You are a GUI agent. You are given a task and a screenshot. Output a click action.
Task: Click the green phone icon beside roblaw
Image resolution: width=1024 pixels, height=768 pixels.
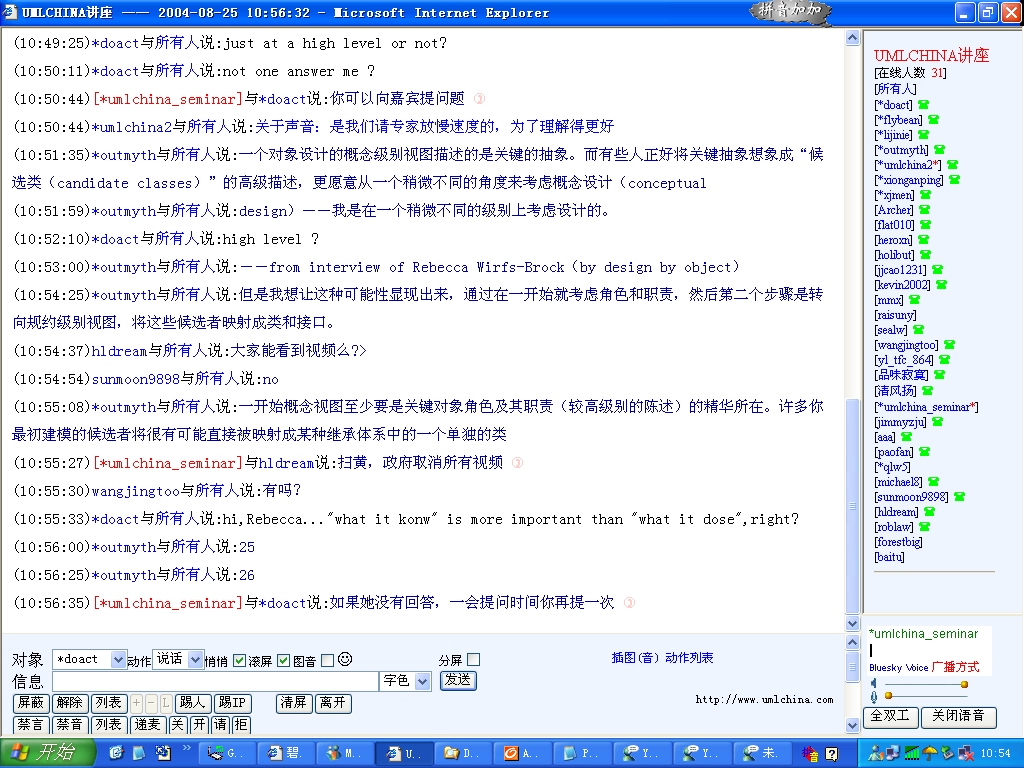924,526
